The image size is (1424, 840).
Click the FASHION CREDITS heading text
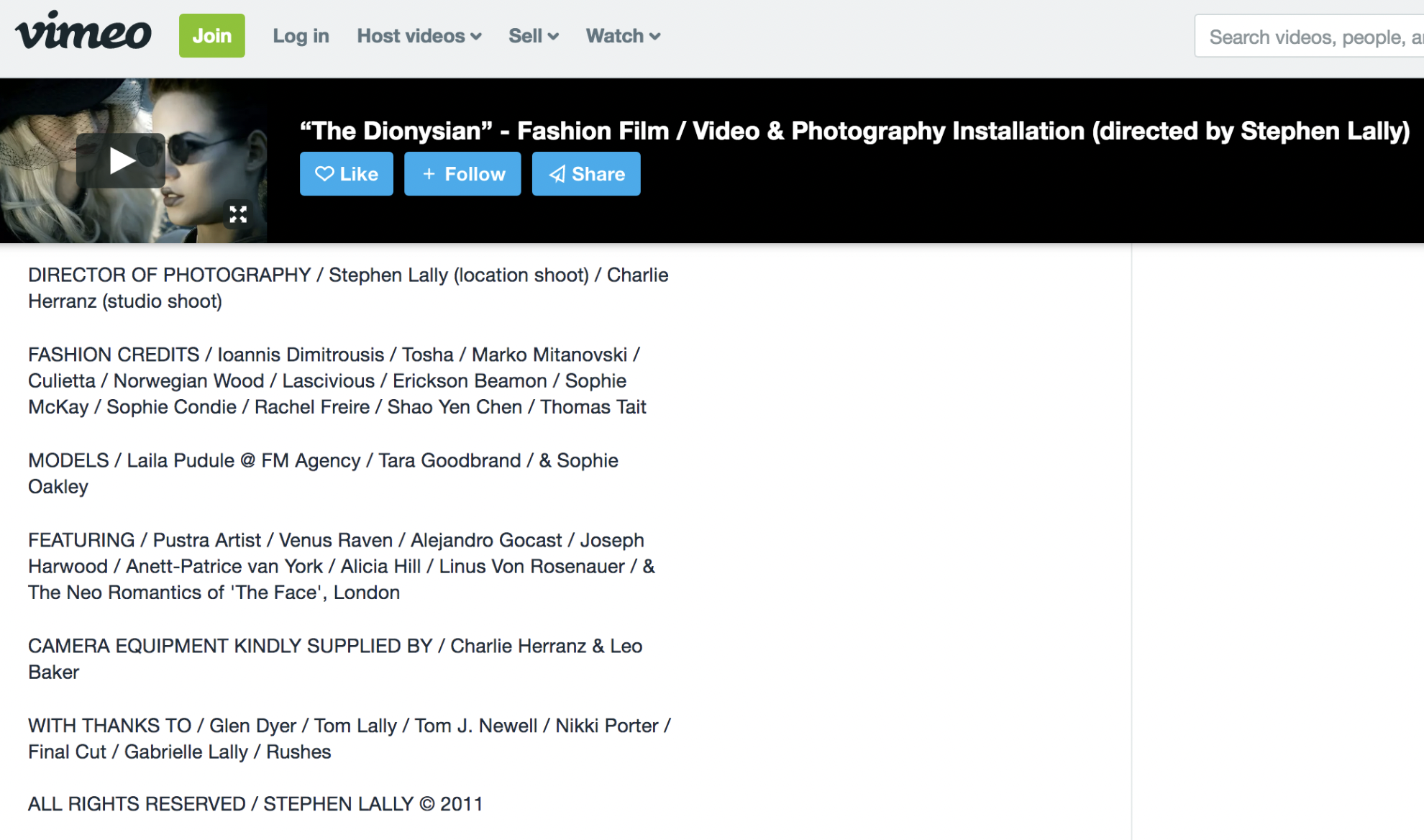[114, 355]
